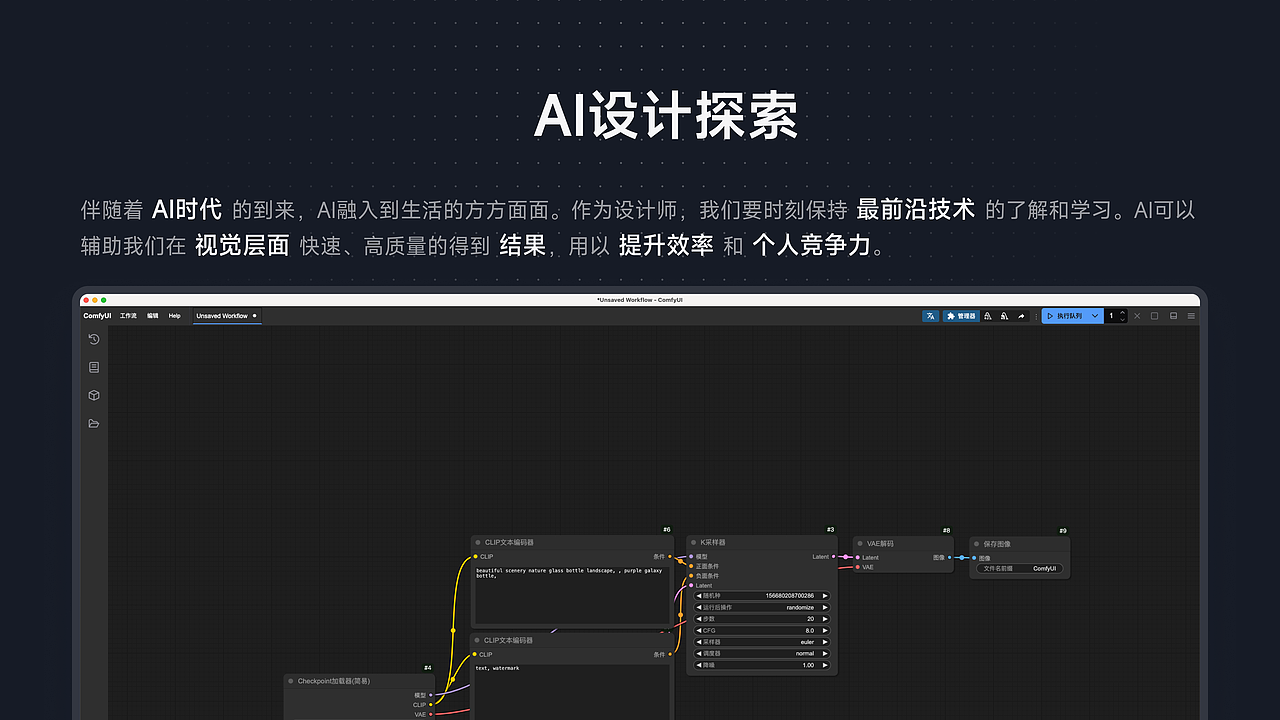Decrease CFG with the left arrow
The image size is (1280, 720).
[x=699, y=631]
